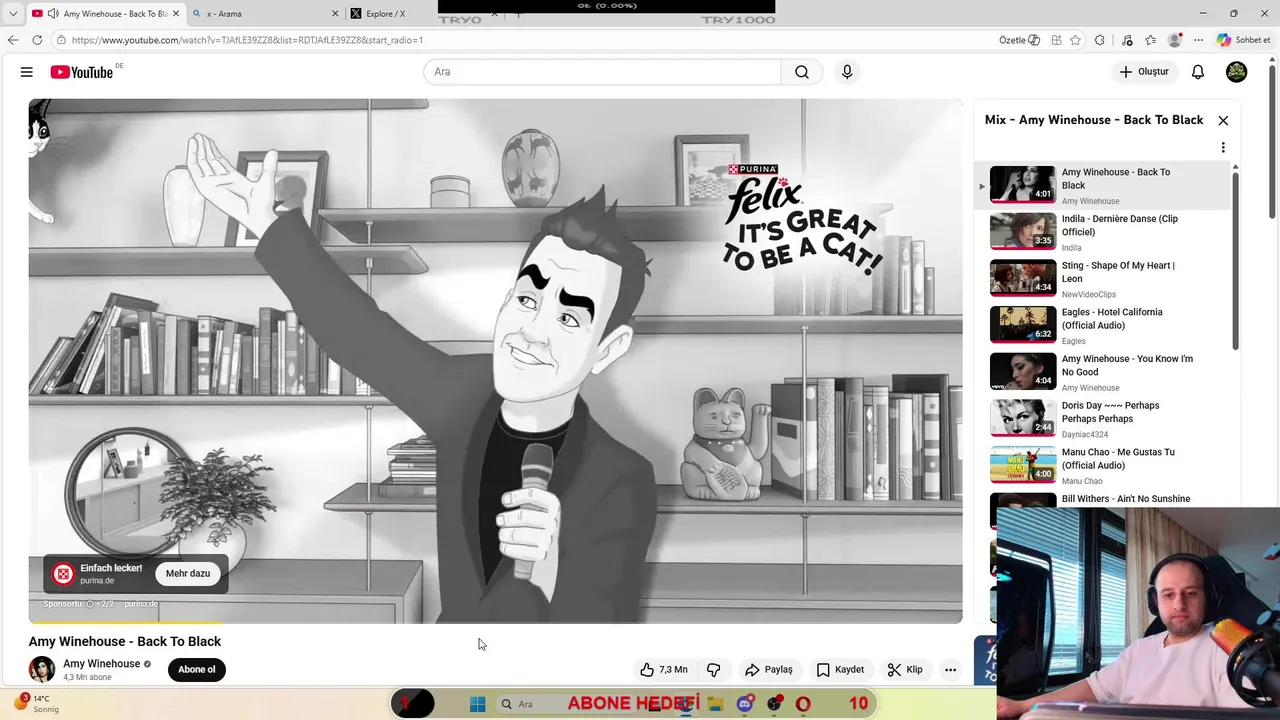Select Bill Withers - Ain't No Sunshine
The height and width of the screenshot is (720, 1280).
pyautogui.click(x=1126, y=499)
